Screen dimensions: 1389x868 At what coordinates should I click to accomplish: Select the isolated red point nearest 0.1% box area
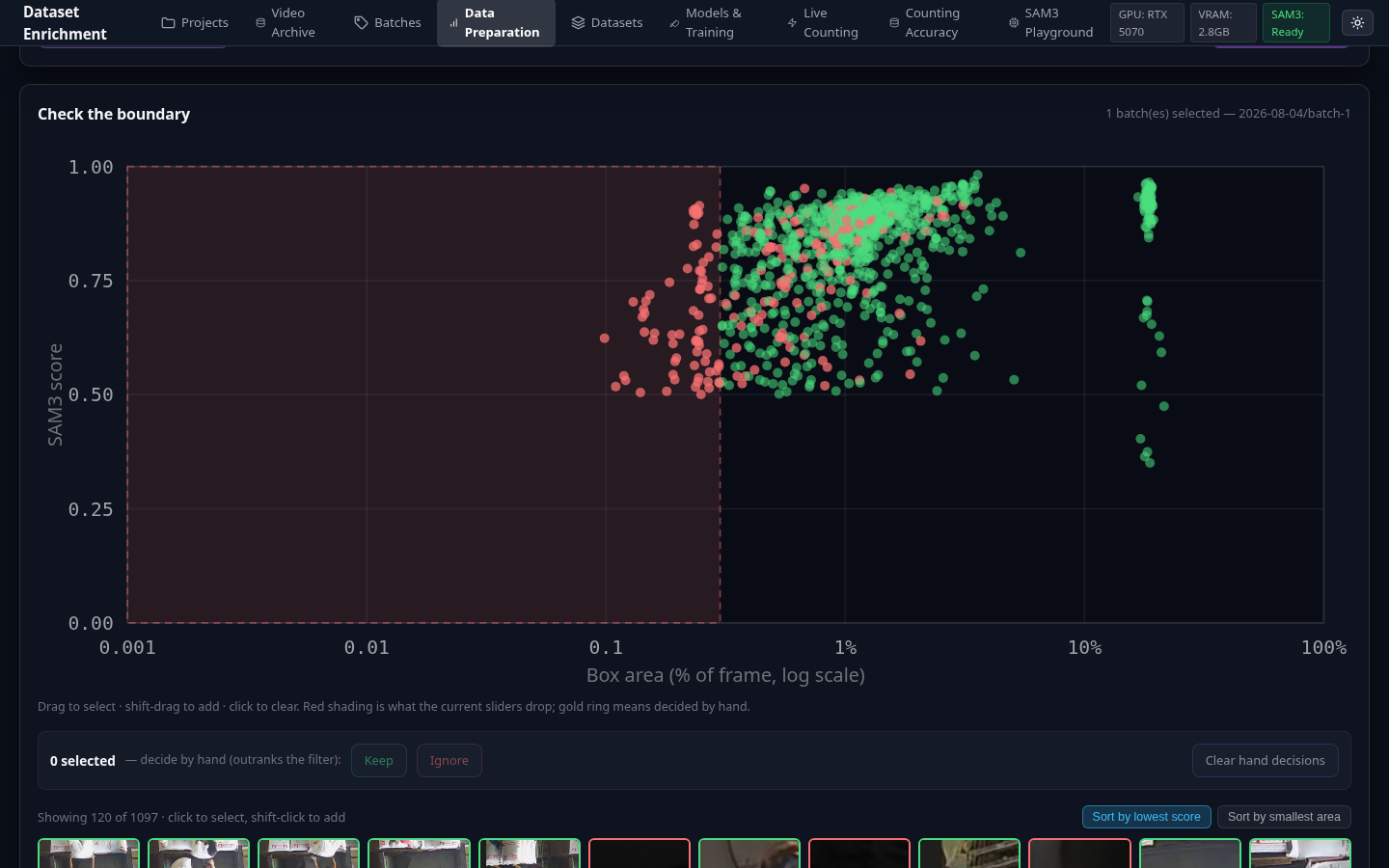(605, 339)
